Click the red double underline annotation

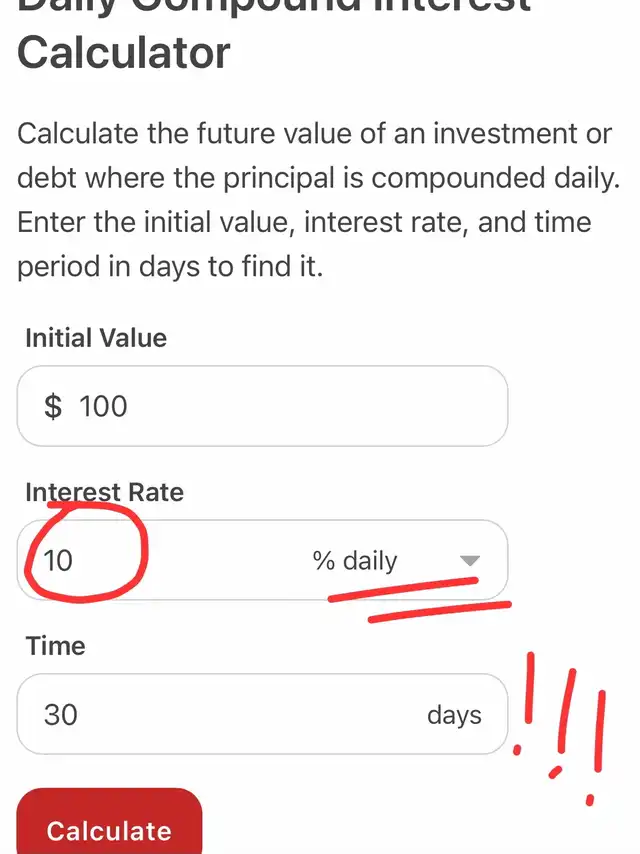pos(420,602)
